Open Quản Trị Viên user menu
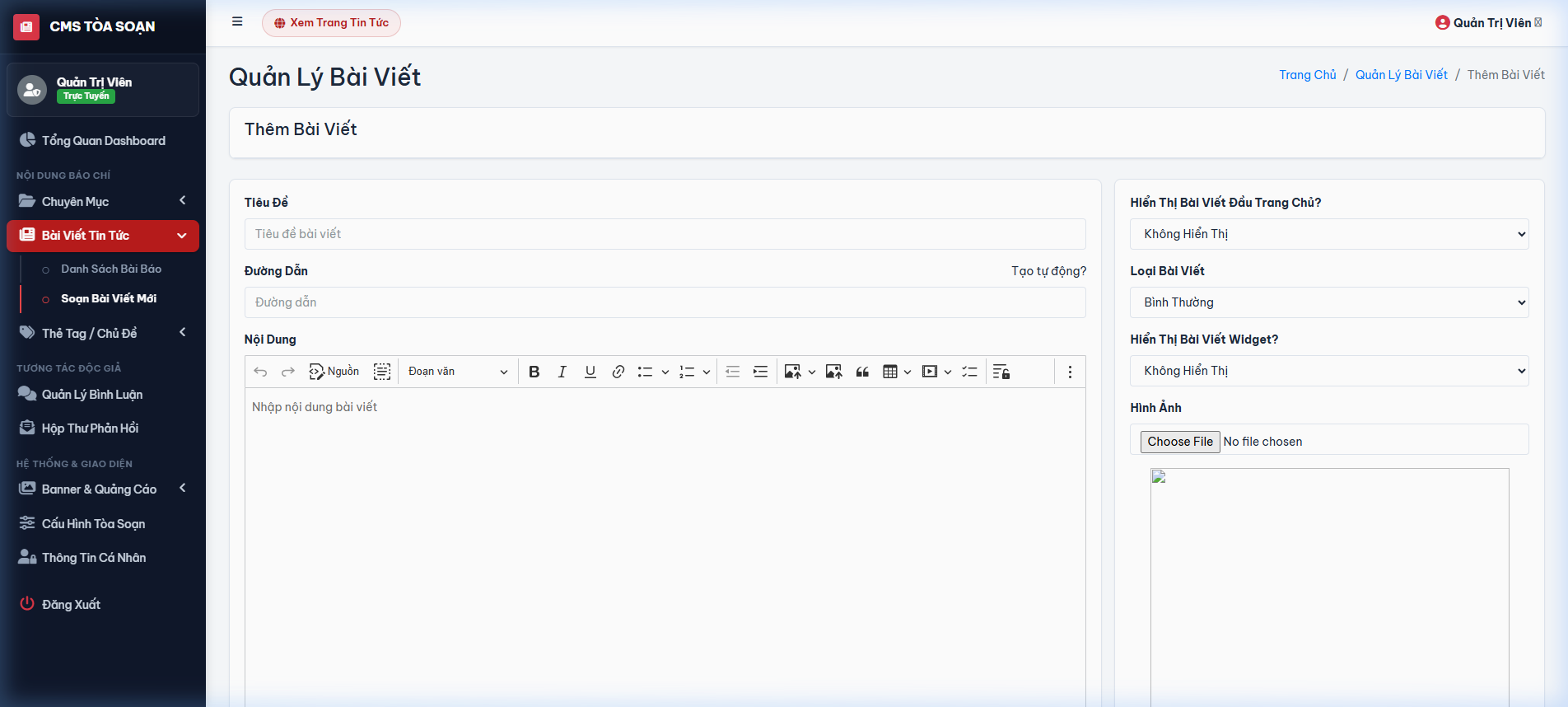 pos(1489,23)
